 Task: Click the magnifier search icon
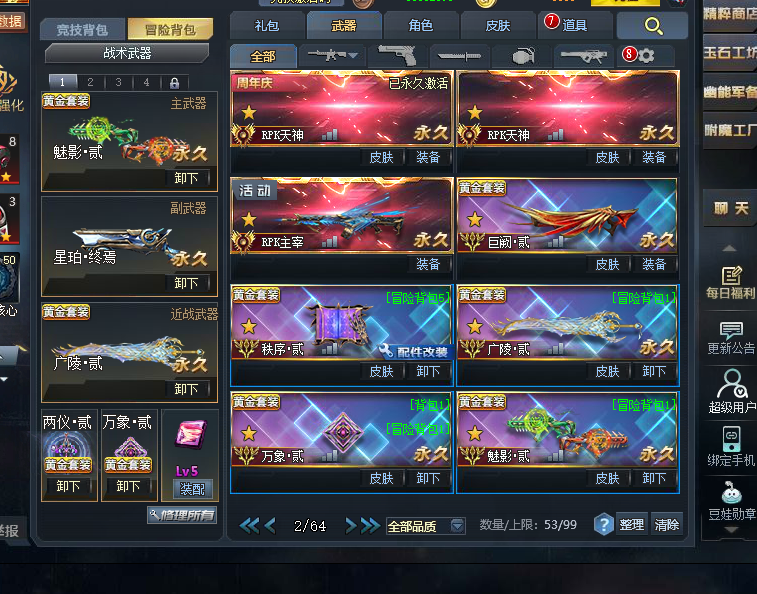653,26
